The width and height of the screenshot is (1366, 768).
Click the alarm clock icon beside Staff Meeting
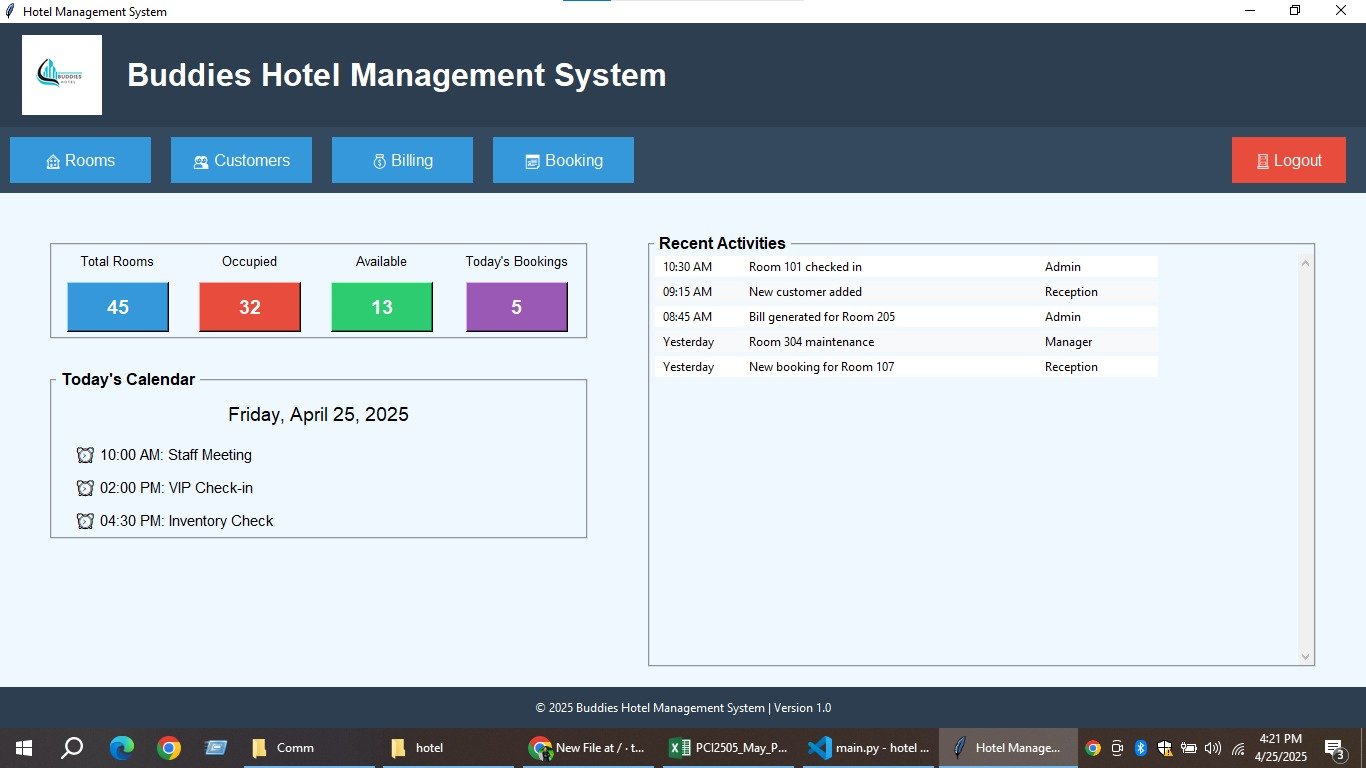point(85,455)
